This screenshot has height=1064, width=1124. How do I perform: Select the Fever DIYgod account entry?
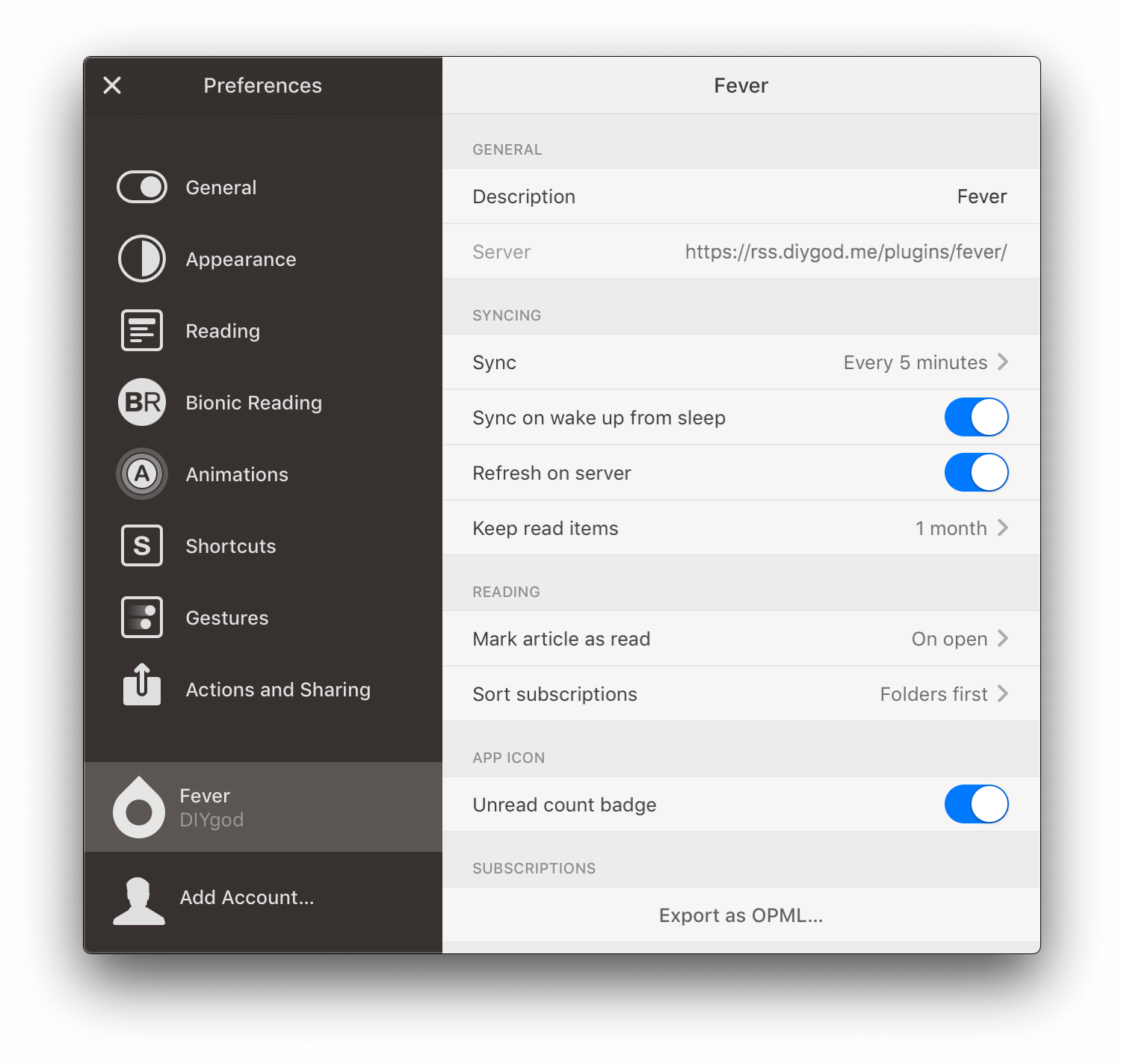click(263, 807)
